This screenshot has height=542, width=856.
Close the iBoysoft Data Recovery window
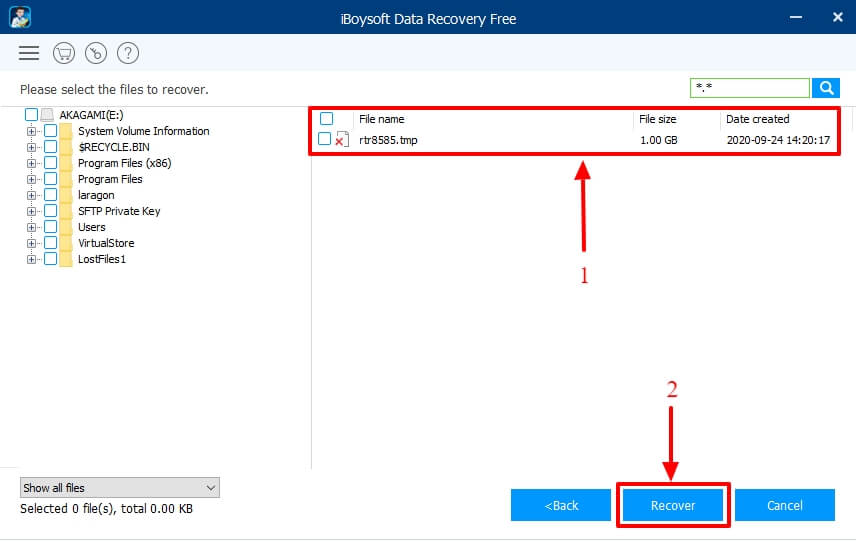click(x=837, y=17)
